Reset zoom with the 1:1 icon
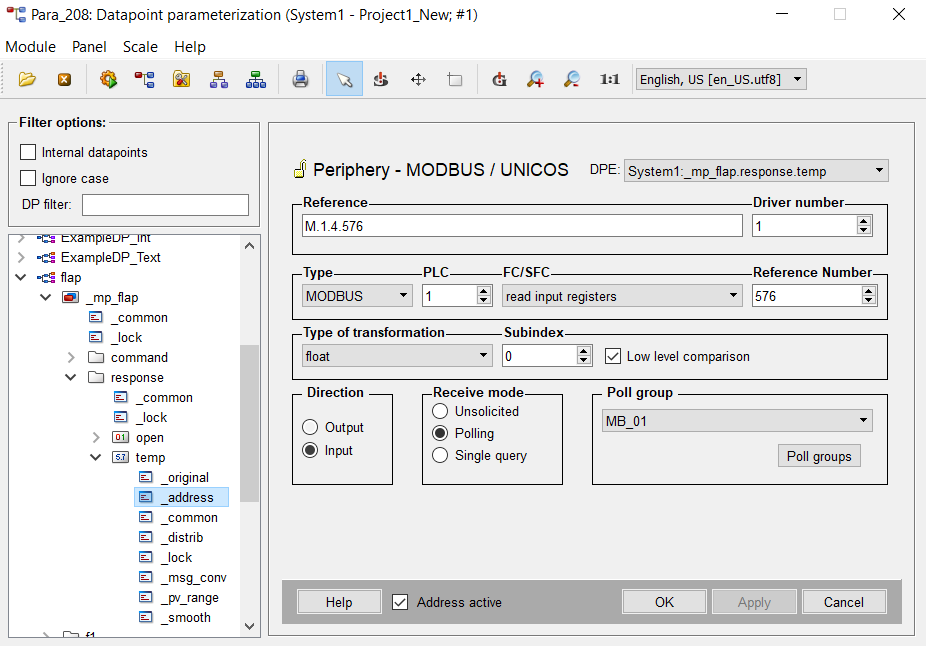This screenshot has height=646, width=926. [609, 79]
